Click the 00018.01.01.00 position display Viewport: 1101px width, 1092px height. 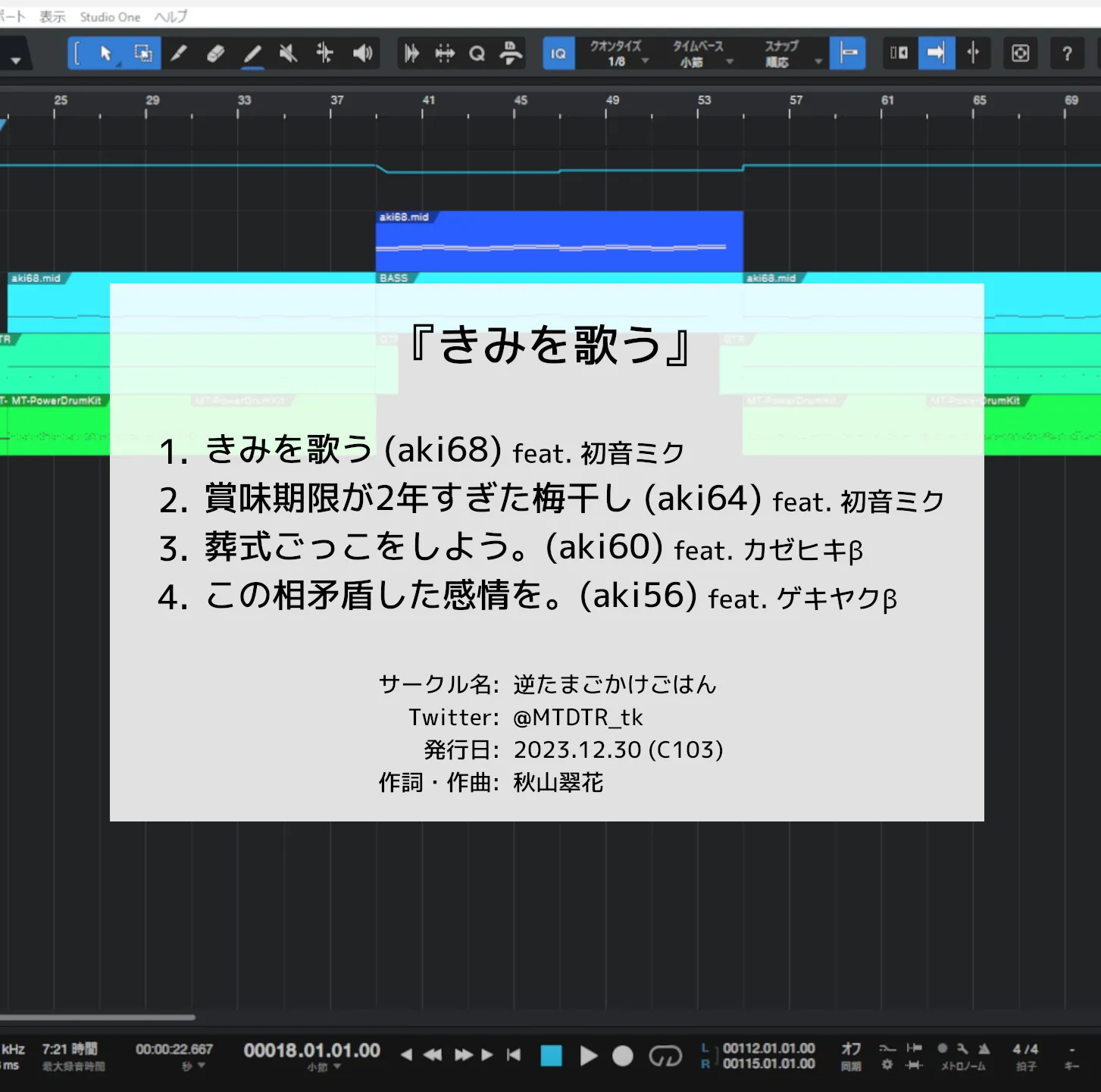tap(311, 1050)
